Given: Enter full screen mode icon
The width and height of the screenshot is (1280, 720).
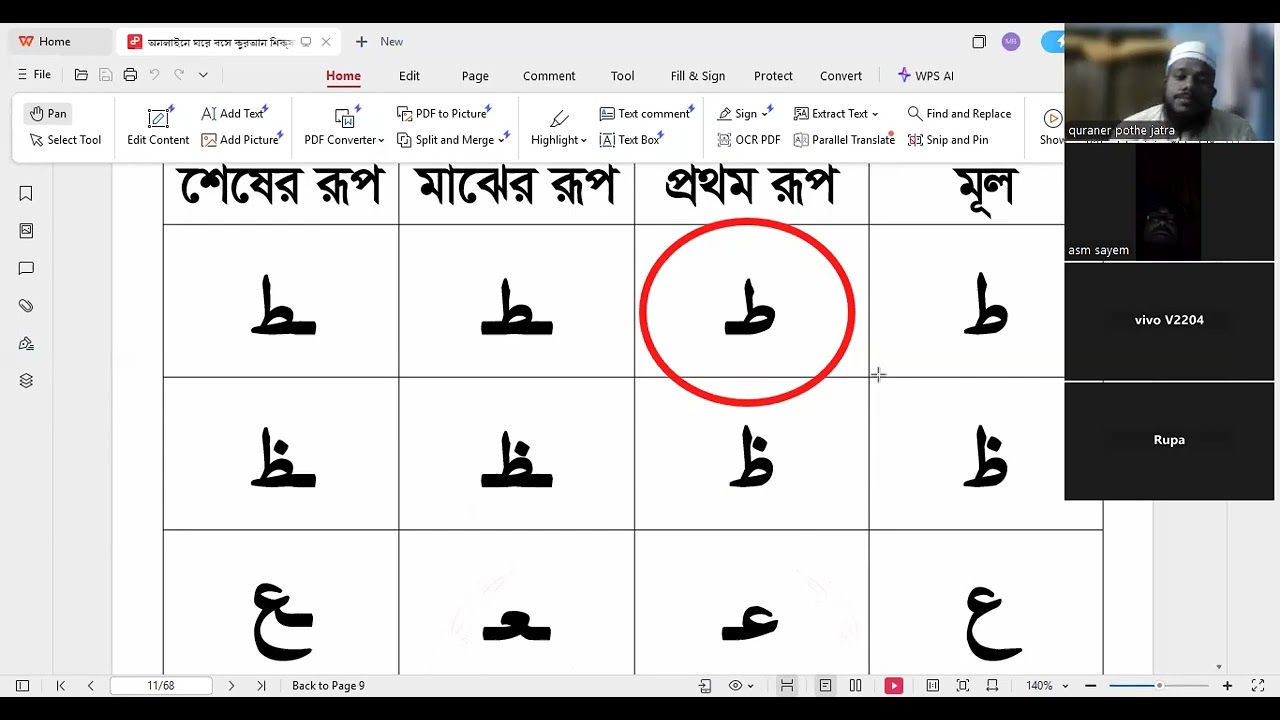Looking at the screenshot, I should point(1259,686).
